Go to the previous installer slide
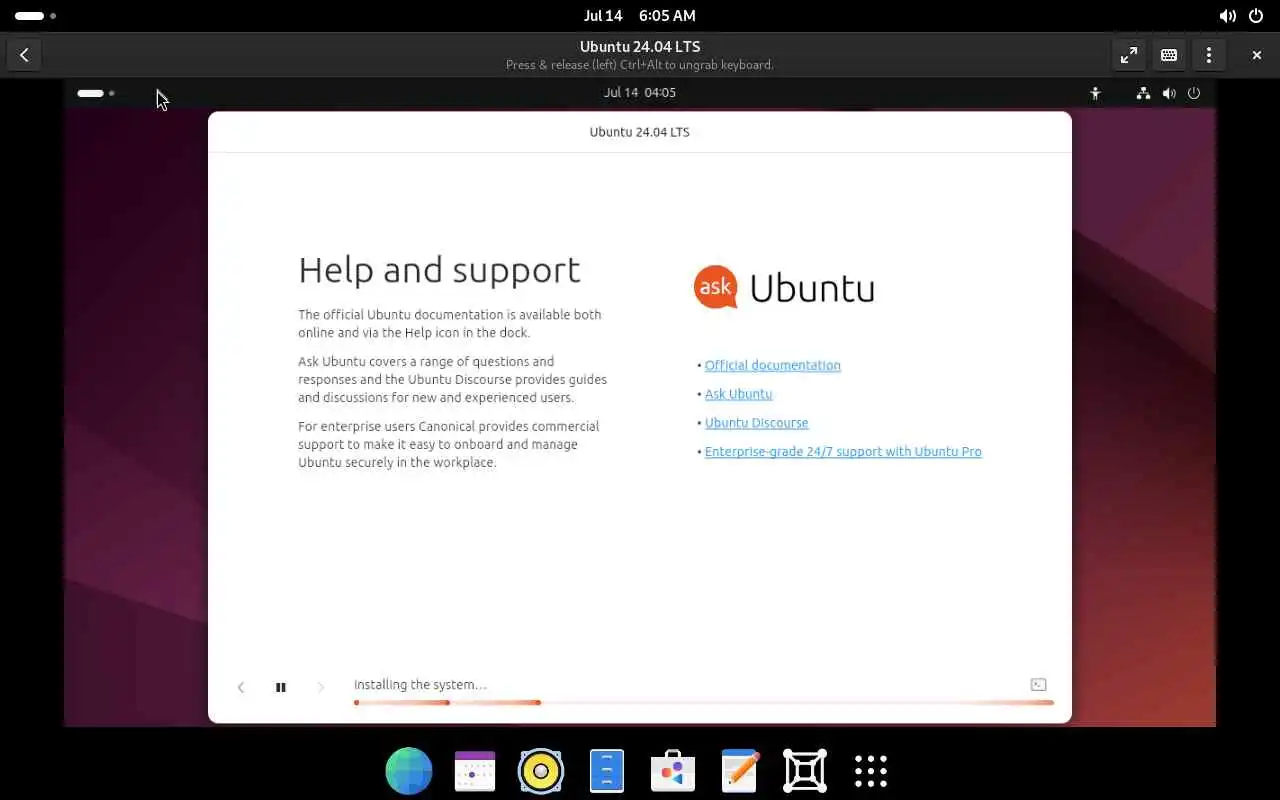The width and height of the screenshot is (1280, 800). 241,687
